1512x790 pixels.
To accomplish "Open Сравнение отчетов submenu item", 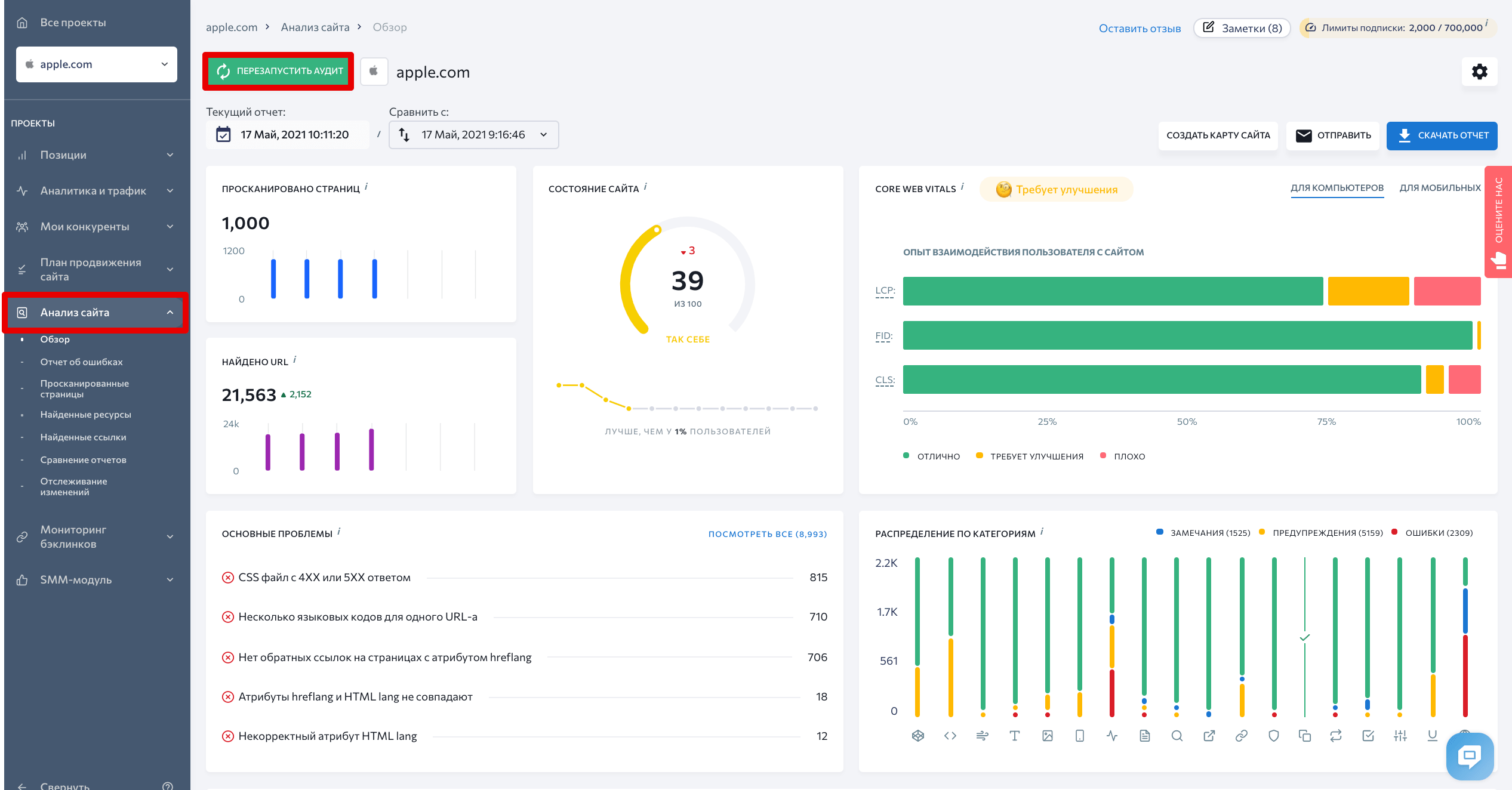I will pyautogui.click(x=83, y=460).
